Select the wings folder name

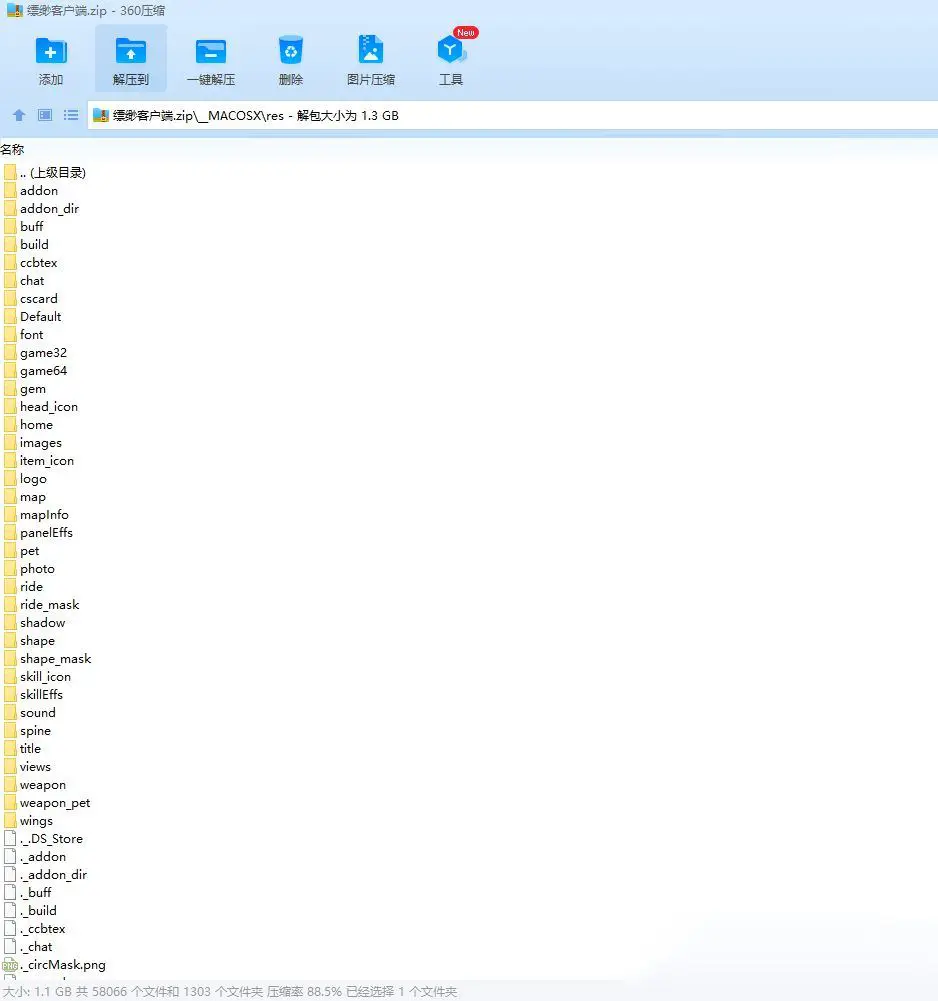(36, 821)
